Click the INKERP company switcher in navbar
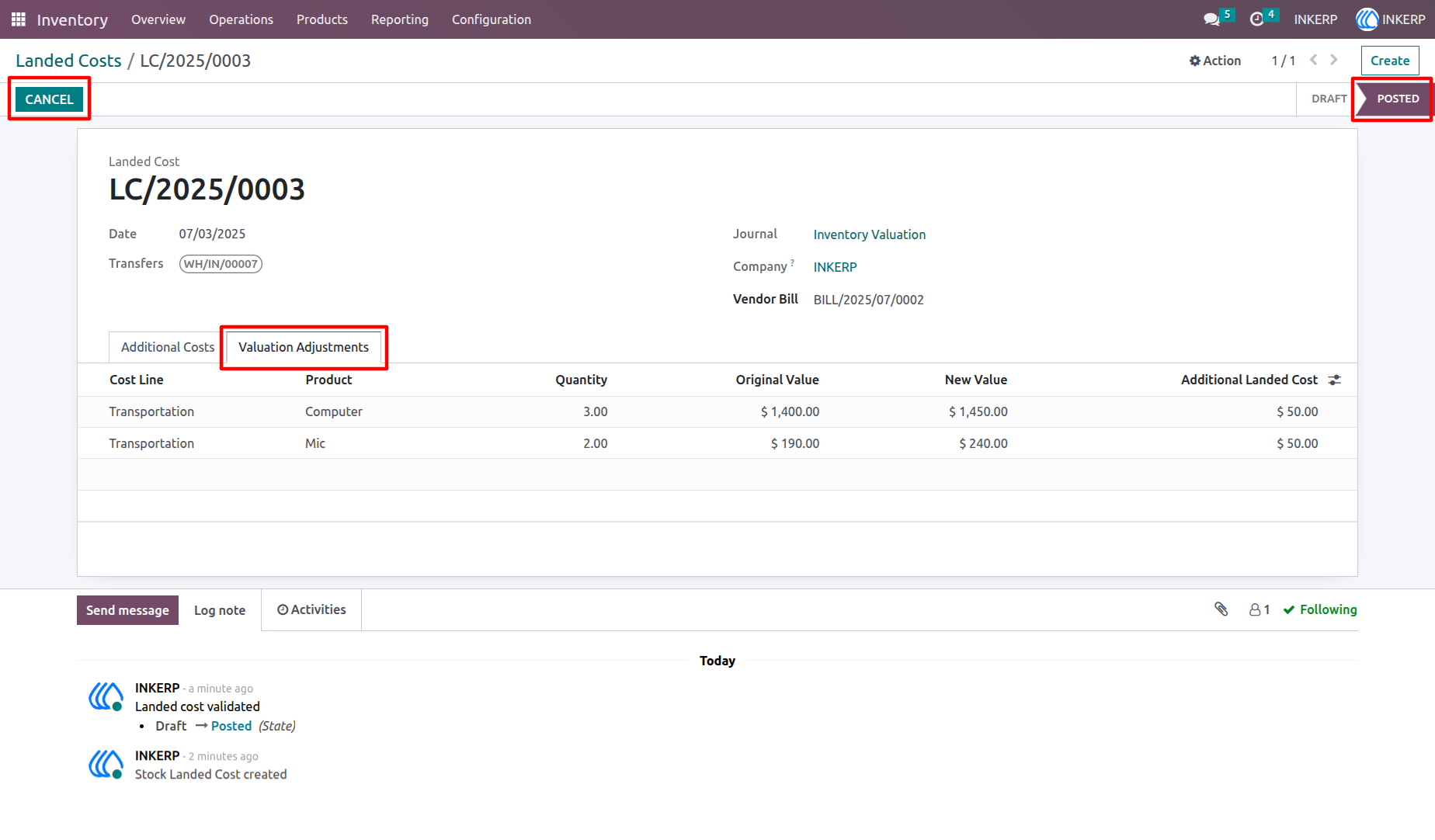The height and width of the screenshot is (840, 1435). (1315, 19)
